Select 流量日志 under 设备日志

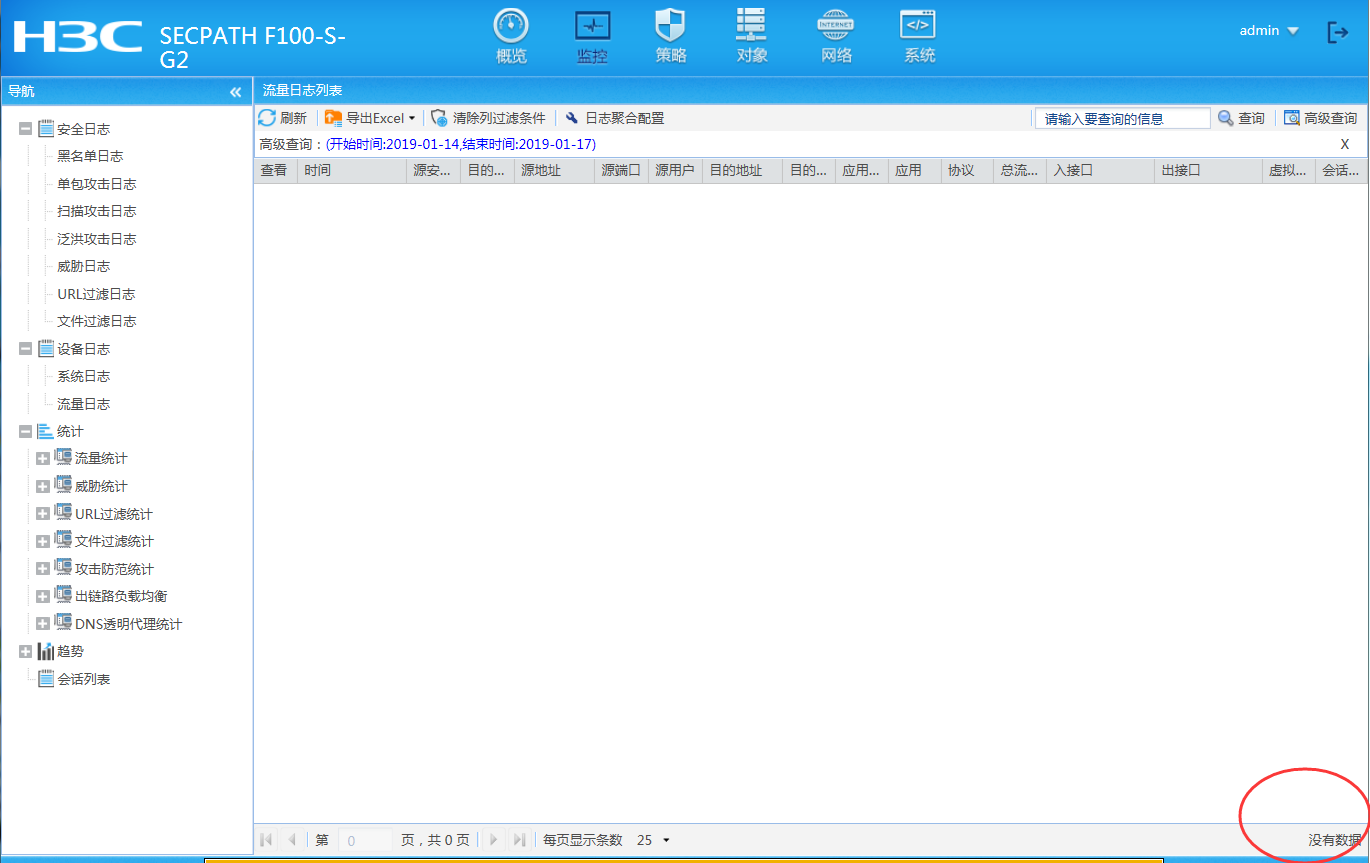click(84, 404)
